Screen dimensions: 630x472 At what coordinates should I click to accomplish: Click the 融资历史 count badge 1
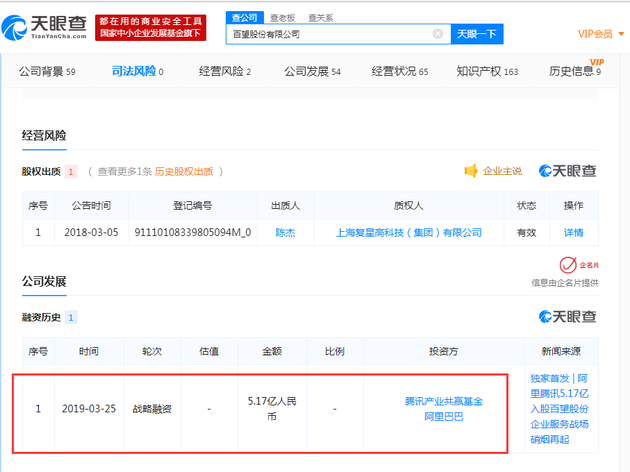71,317
